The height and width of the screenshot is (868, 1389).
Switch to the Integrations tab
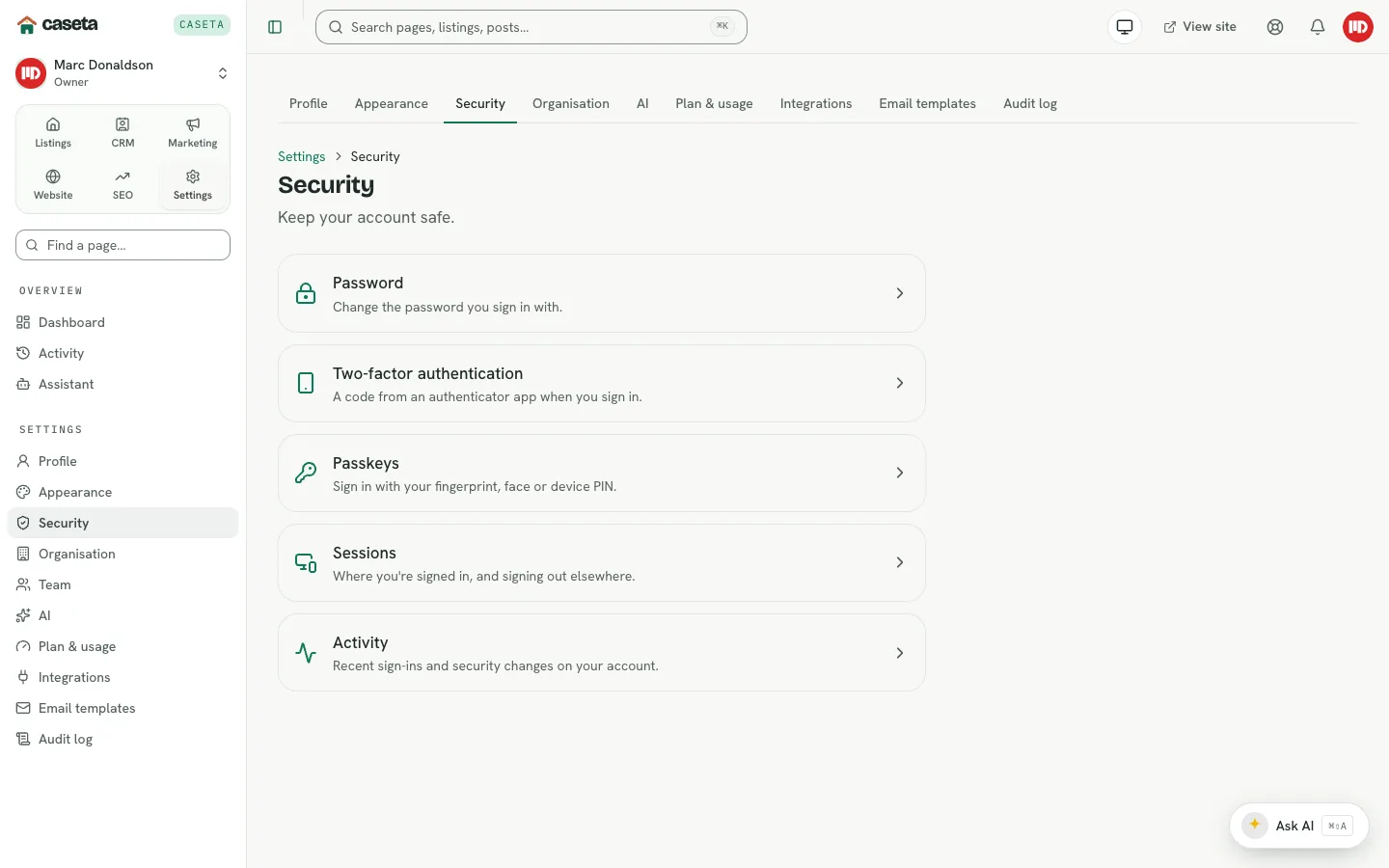816,103
